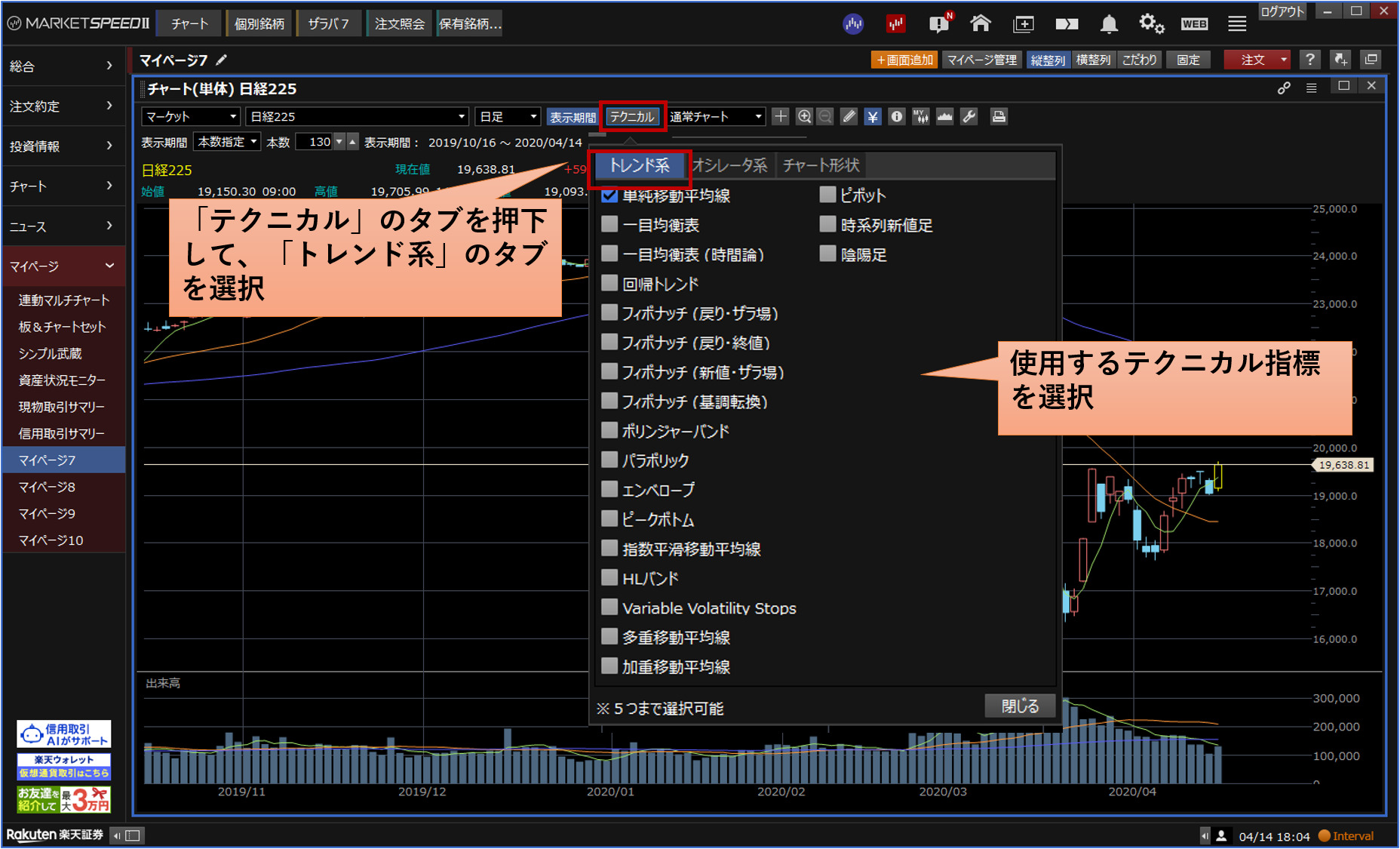Open the 日足 timeframe dropdown
1400x849 pixels.
coord(508,117)
